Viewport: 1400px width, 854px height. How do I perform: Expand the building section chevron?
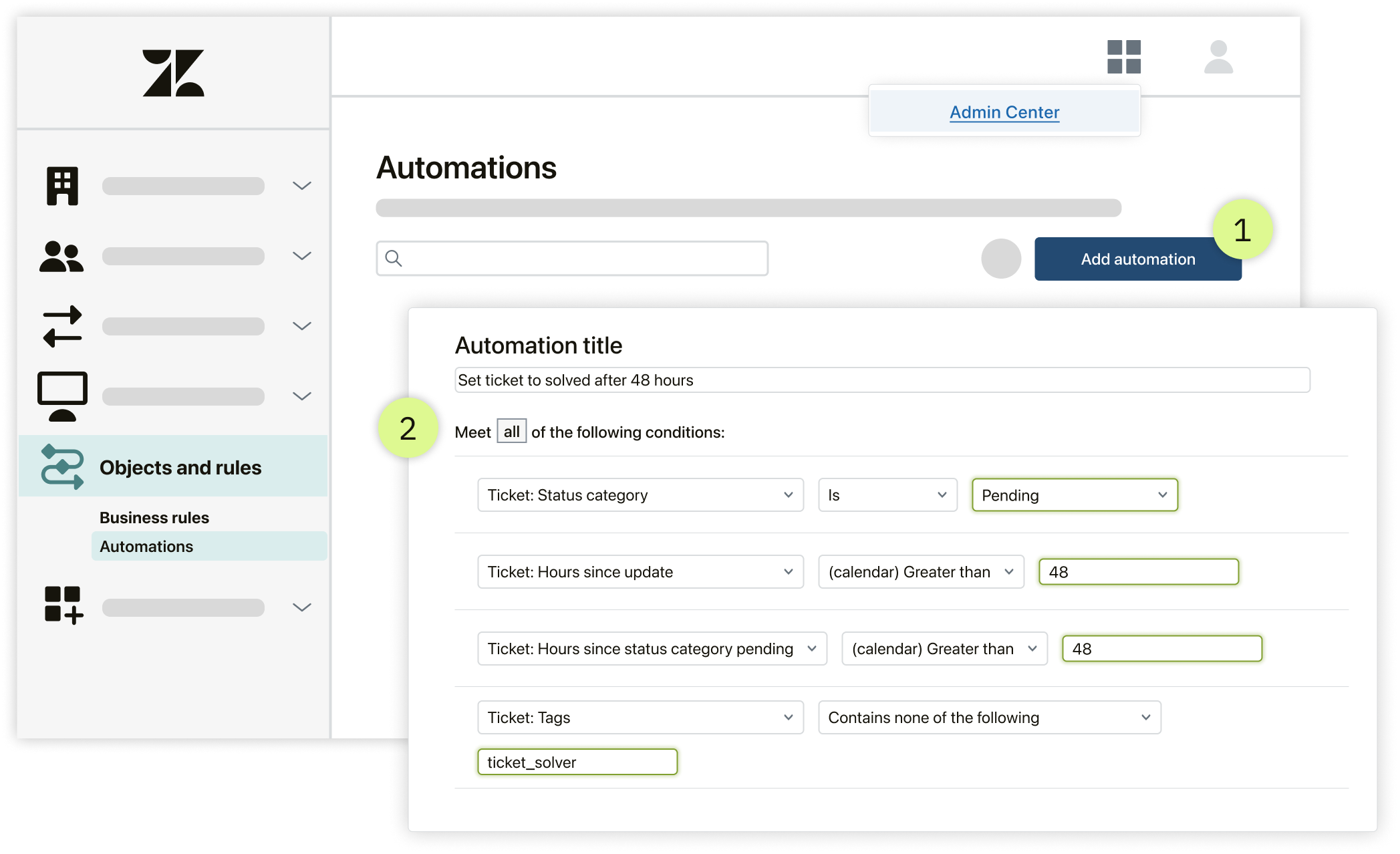coord(302,186)
